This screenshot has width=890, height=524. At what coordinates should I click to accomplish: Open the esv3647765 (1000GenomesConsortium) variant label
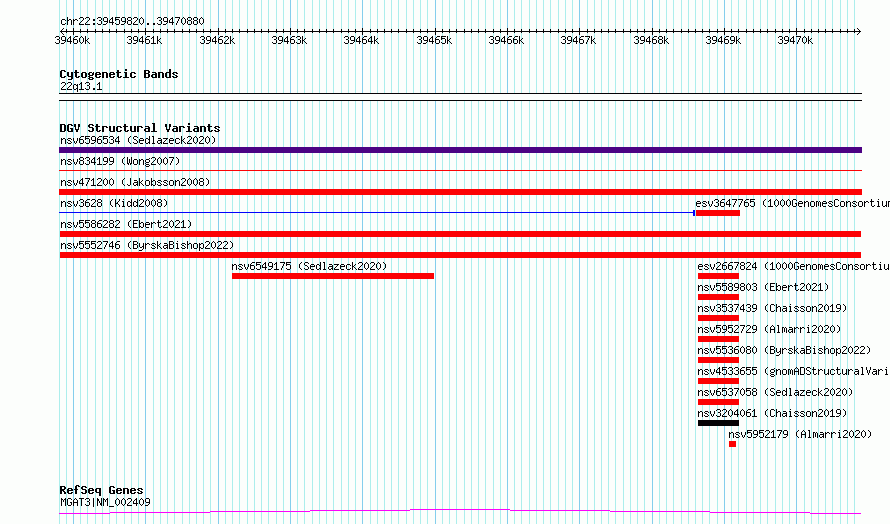pos(792,203)
